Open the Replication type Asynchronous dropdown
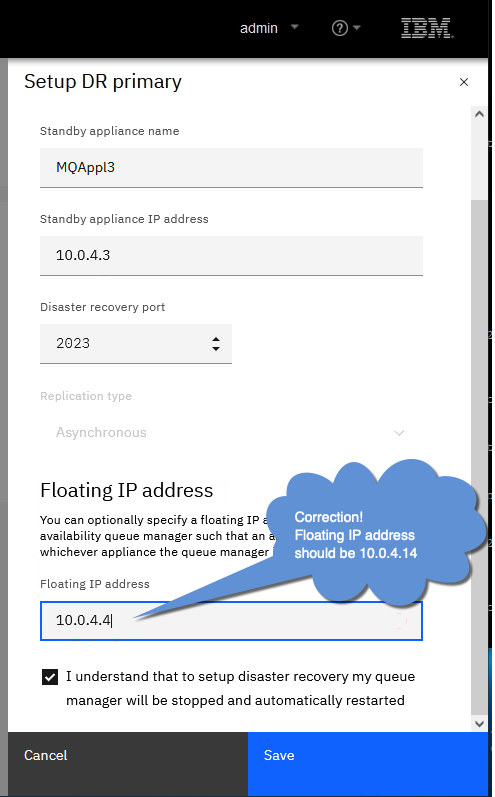495x797 pixels. coord(231,433)
